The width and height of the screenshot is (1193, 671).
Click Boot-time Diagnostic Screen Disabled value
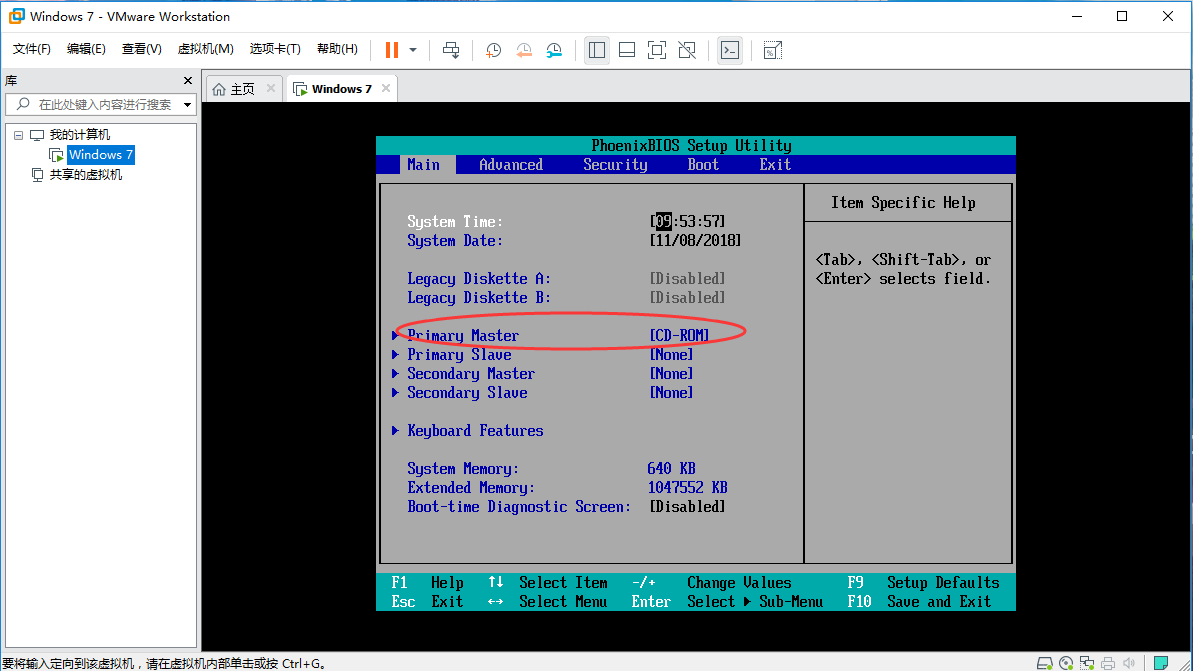(687, 507)
